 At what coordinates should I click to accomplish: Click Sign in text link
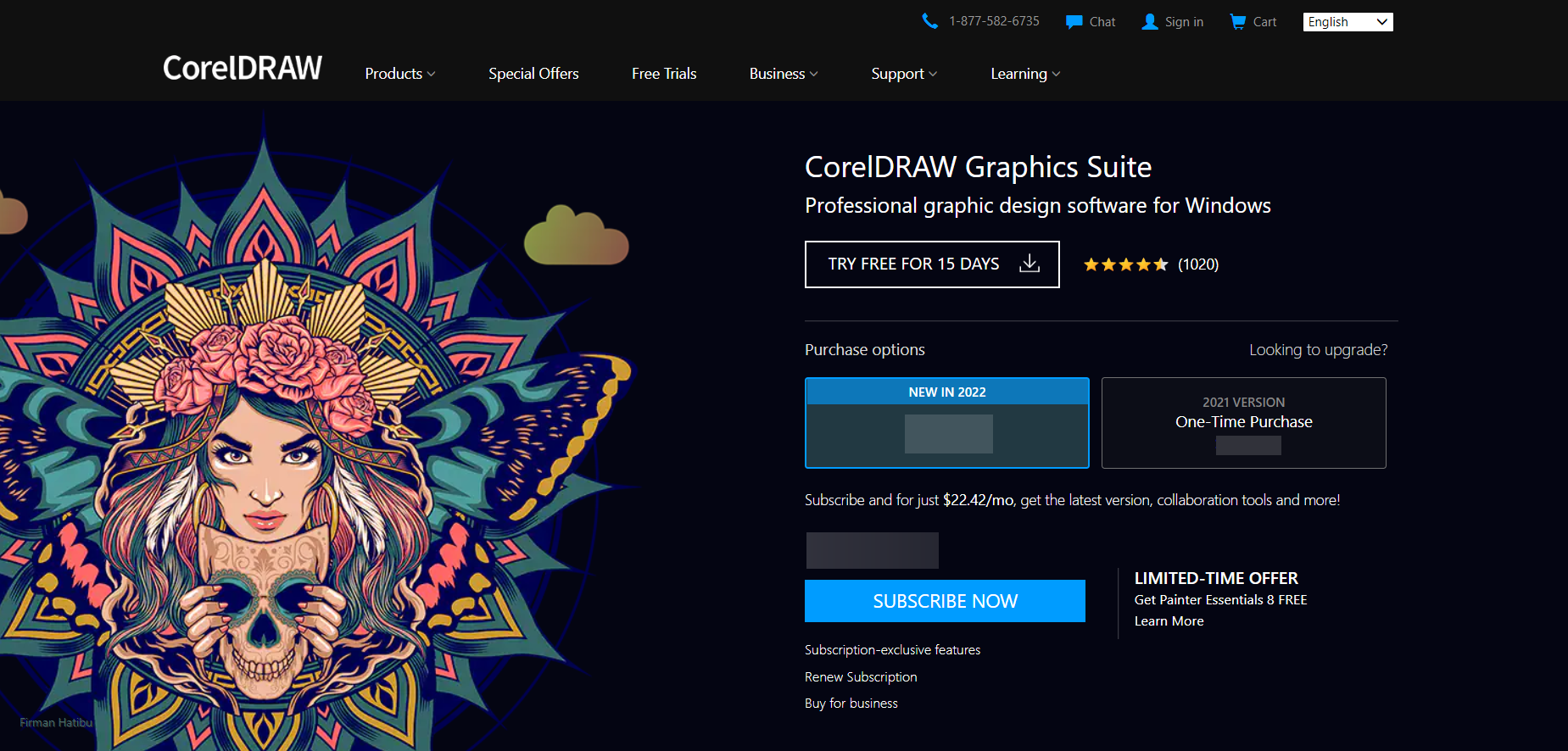pyautogui.click(x=1184, y=22)
